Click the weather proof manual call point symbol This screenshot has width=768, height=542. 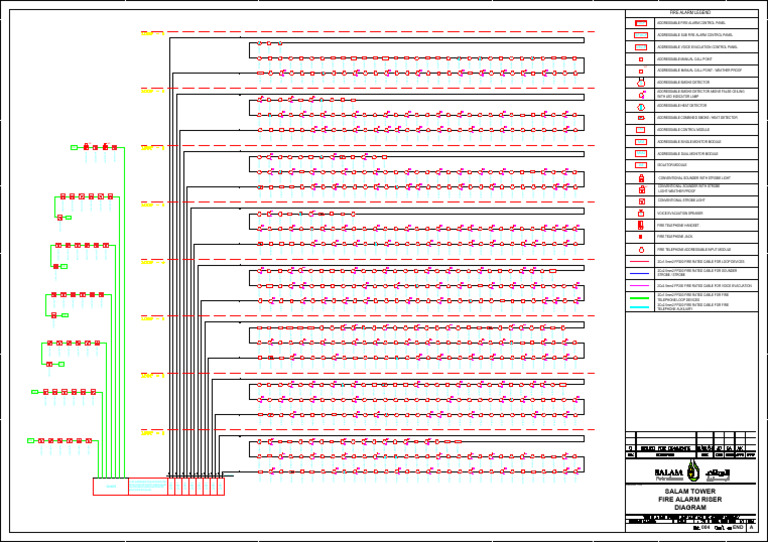tap(641, 71)
